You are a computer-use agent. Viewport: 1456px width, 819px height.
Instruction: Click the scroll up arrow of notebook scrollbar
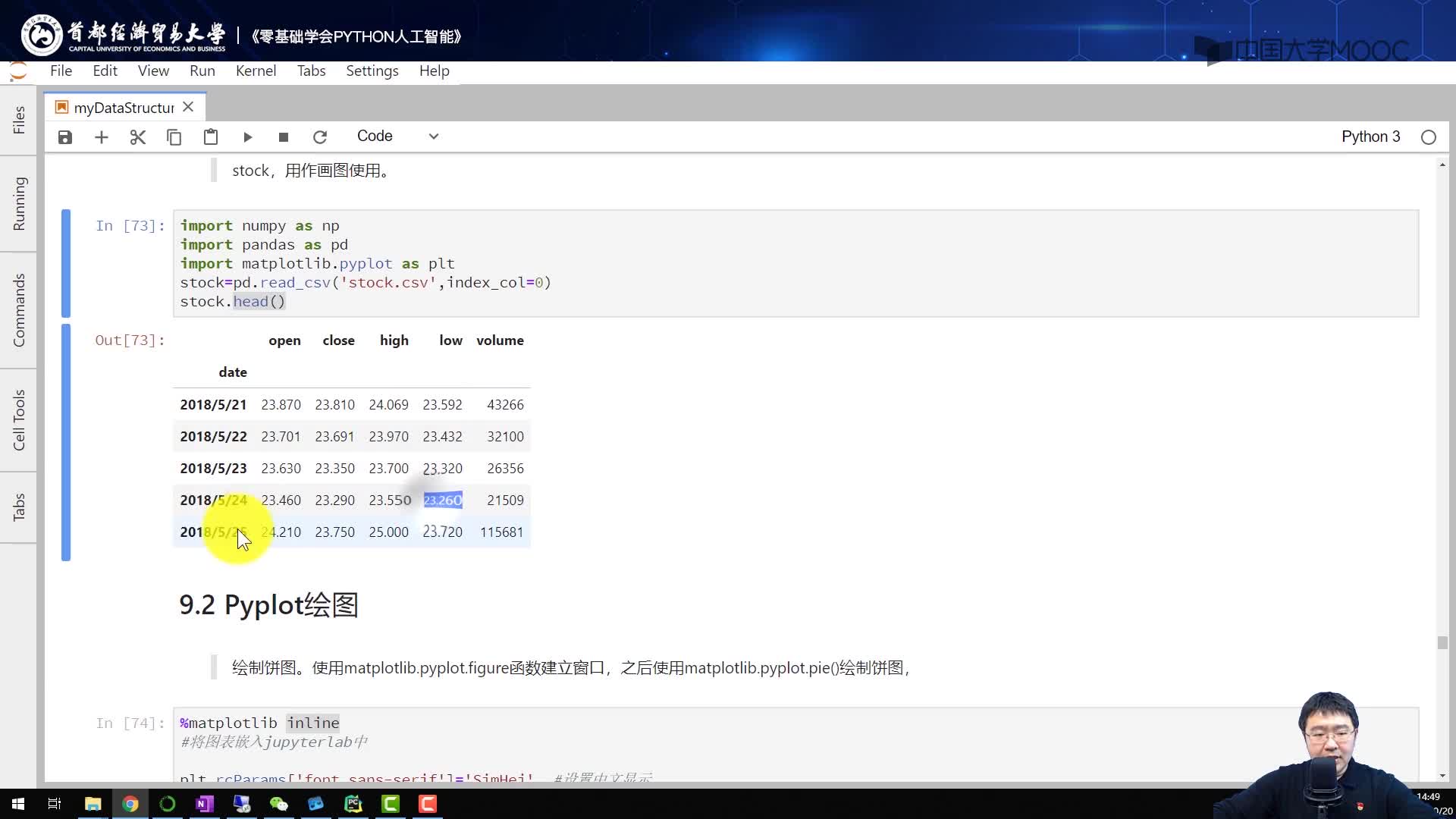1442,165
